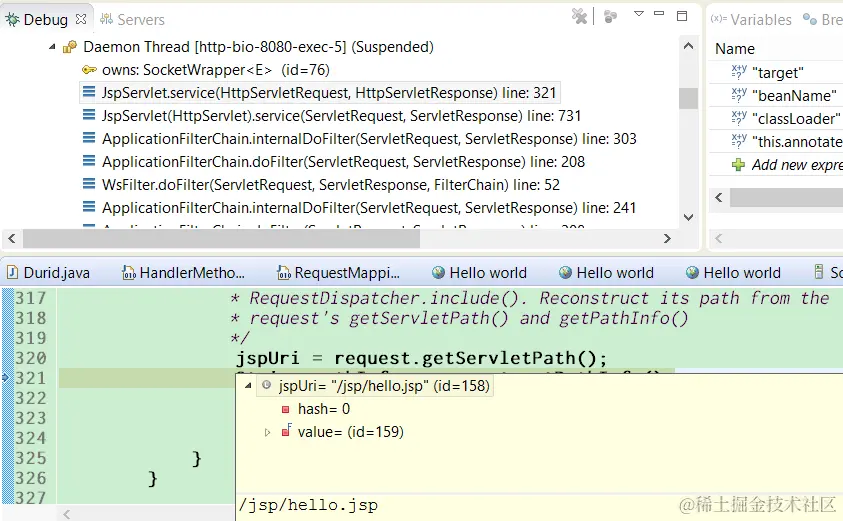
Task: Close the Debug view tab
Action: [81, 19]
